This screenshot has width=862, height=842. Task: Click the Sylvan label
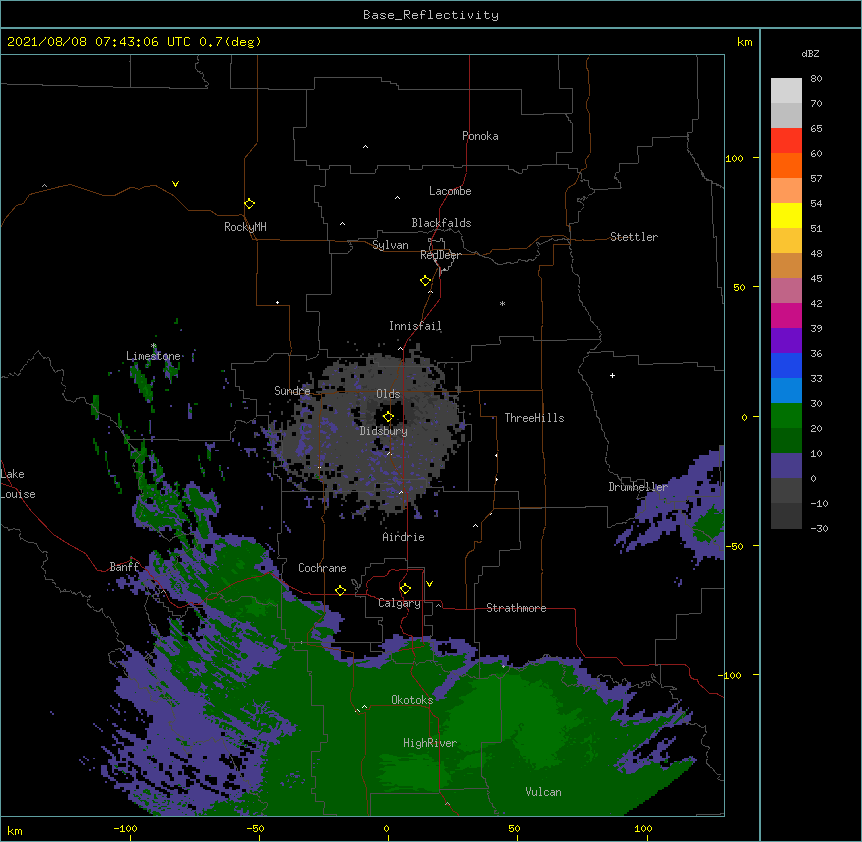point(390,245)
